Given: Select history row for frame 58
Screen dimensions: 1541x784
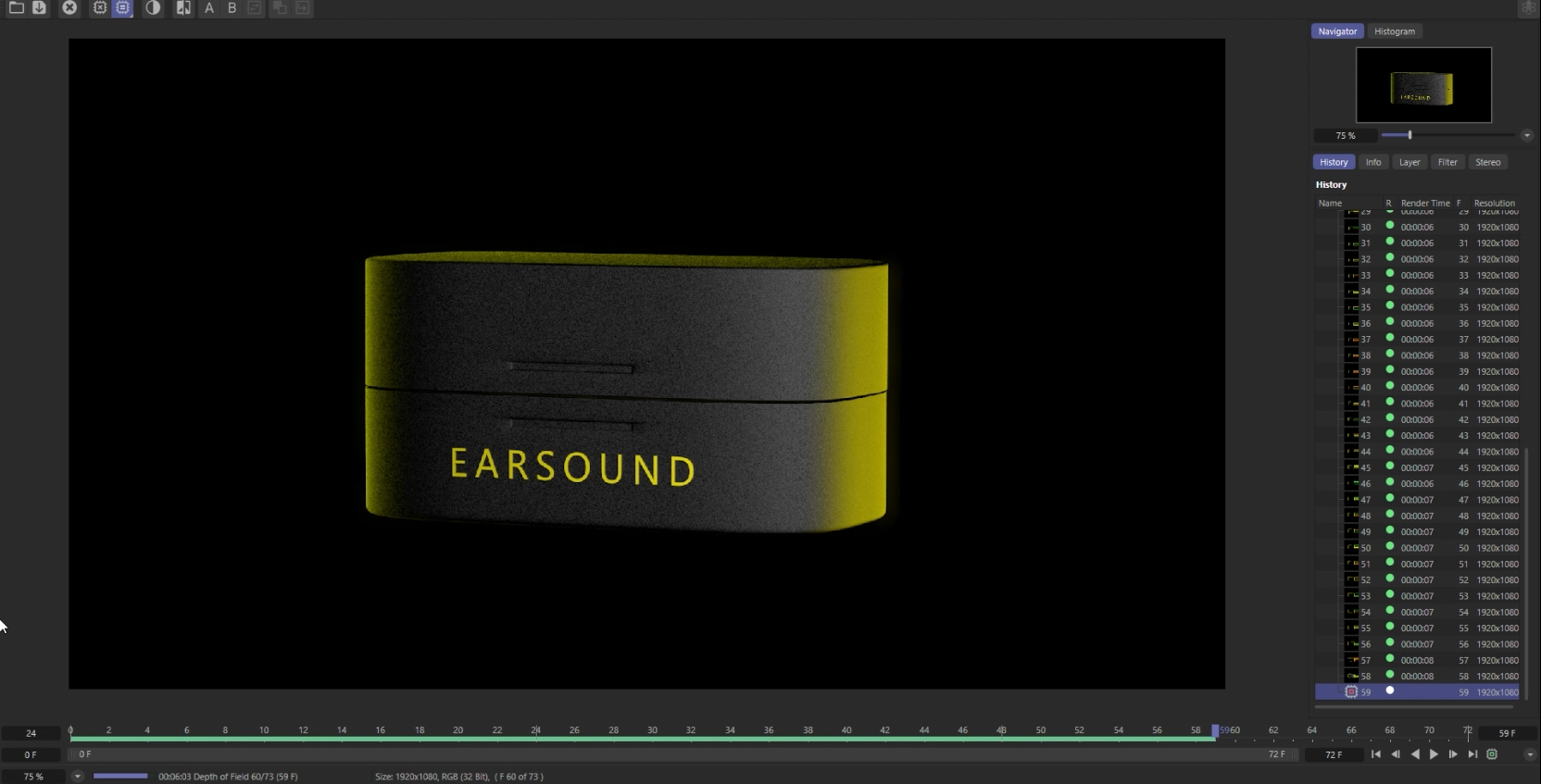Looking at the screenshot, I should [x=1418, y=676].
